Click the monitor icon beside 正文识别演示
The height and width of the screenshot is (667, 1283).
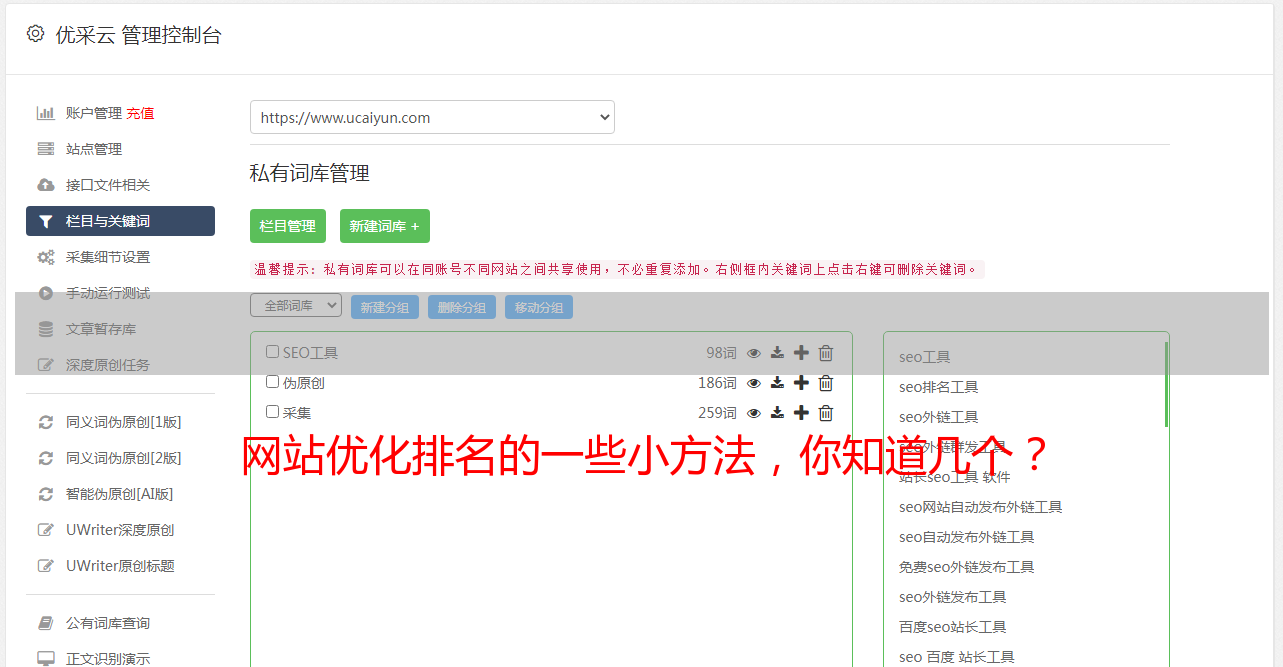point(46,659)
